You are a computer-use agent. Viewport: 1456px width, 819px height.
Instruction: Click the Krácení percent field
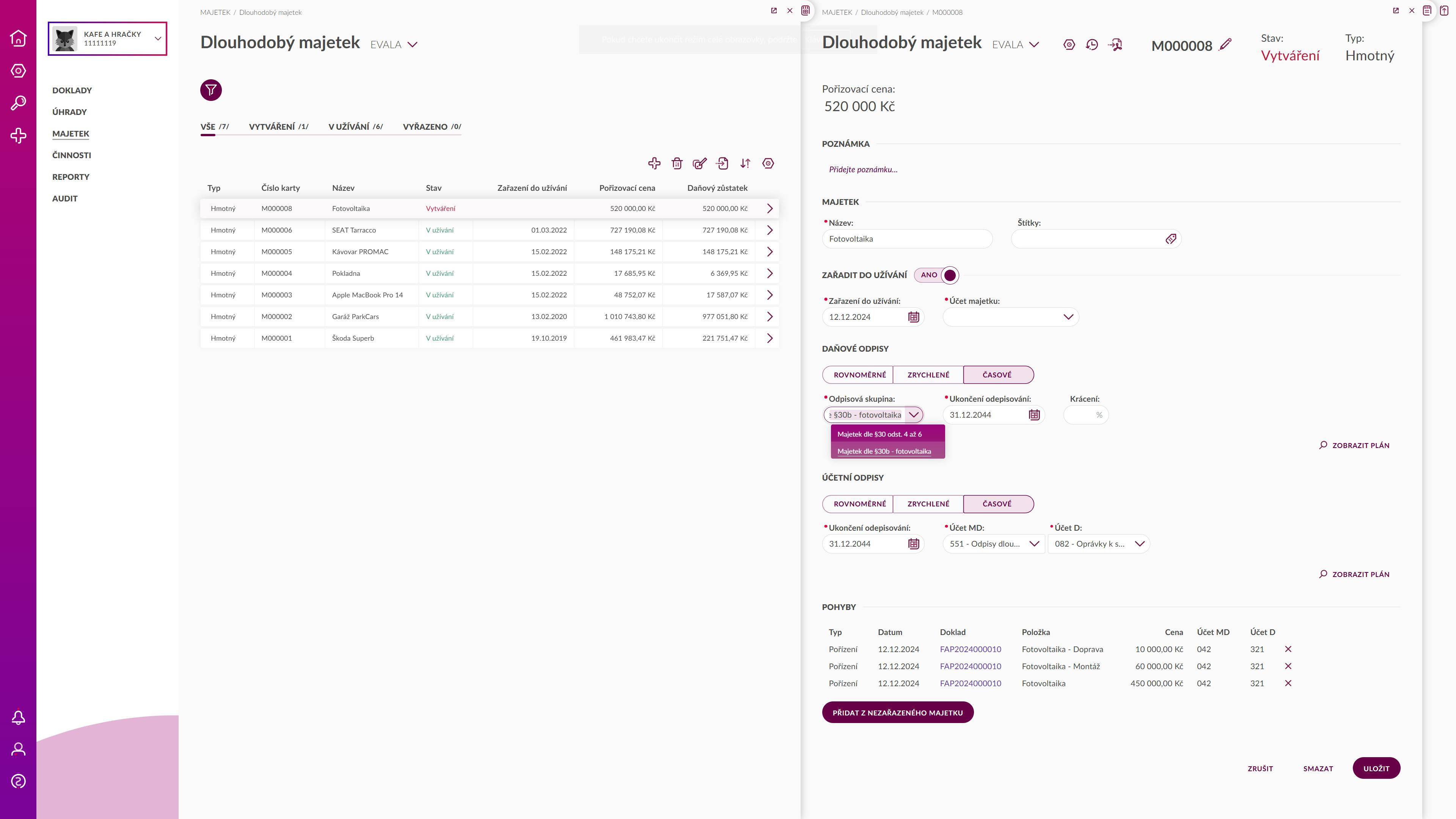click(x=1086, y=415)
